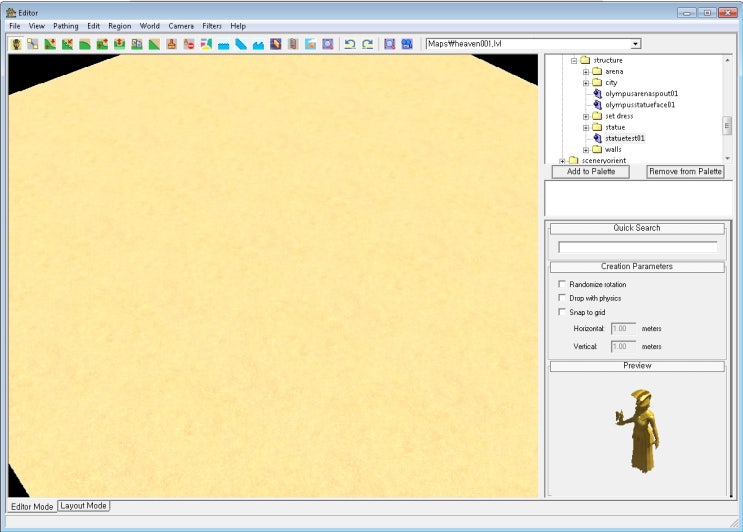Open the File menu
The width and height of the screenshot is (743, 532).
(15, 26)
